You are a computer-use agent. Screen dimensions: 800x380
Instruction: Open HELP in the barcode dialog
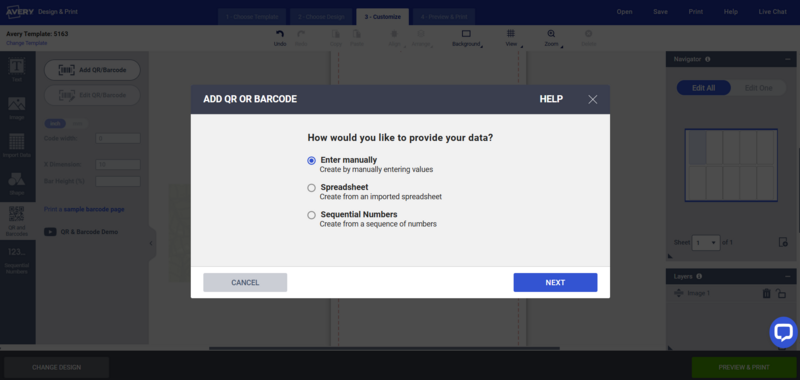click(551, 99)
